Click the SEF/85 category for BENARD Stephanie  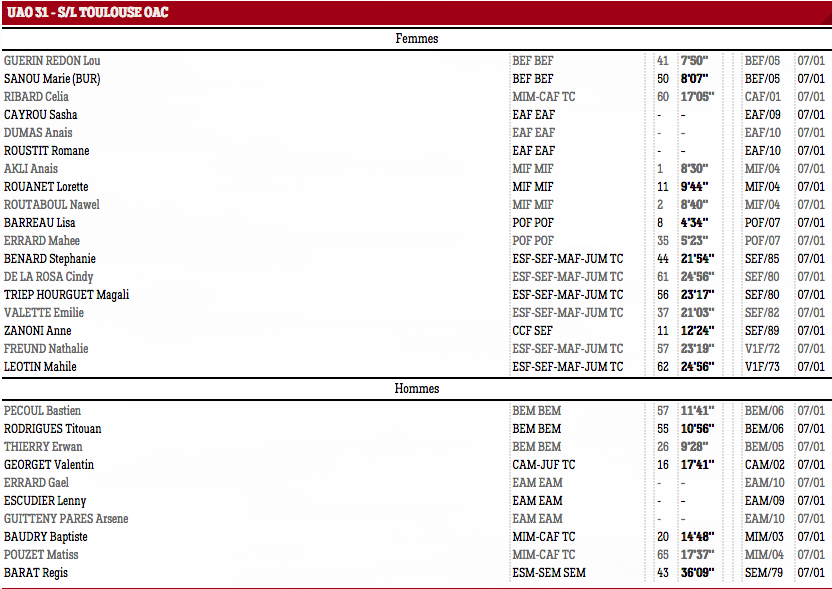click(x=762, y=259)
